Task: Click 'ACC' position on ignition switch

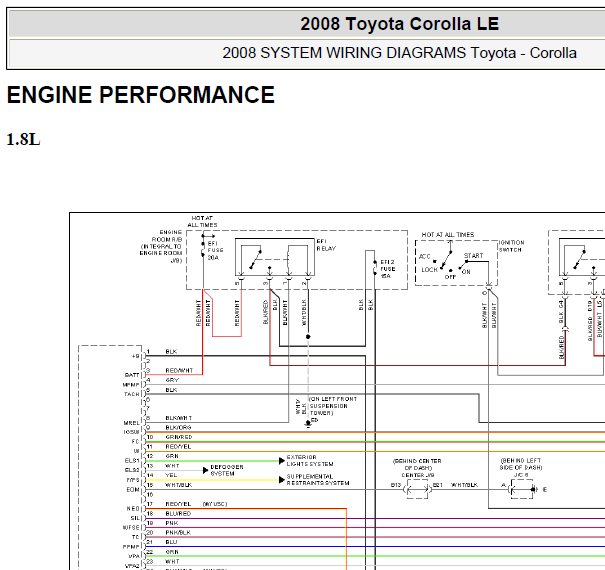Action: click(424, 256)
